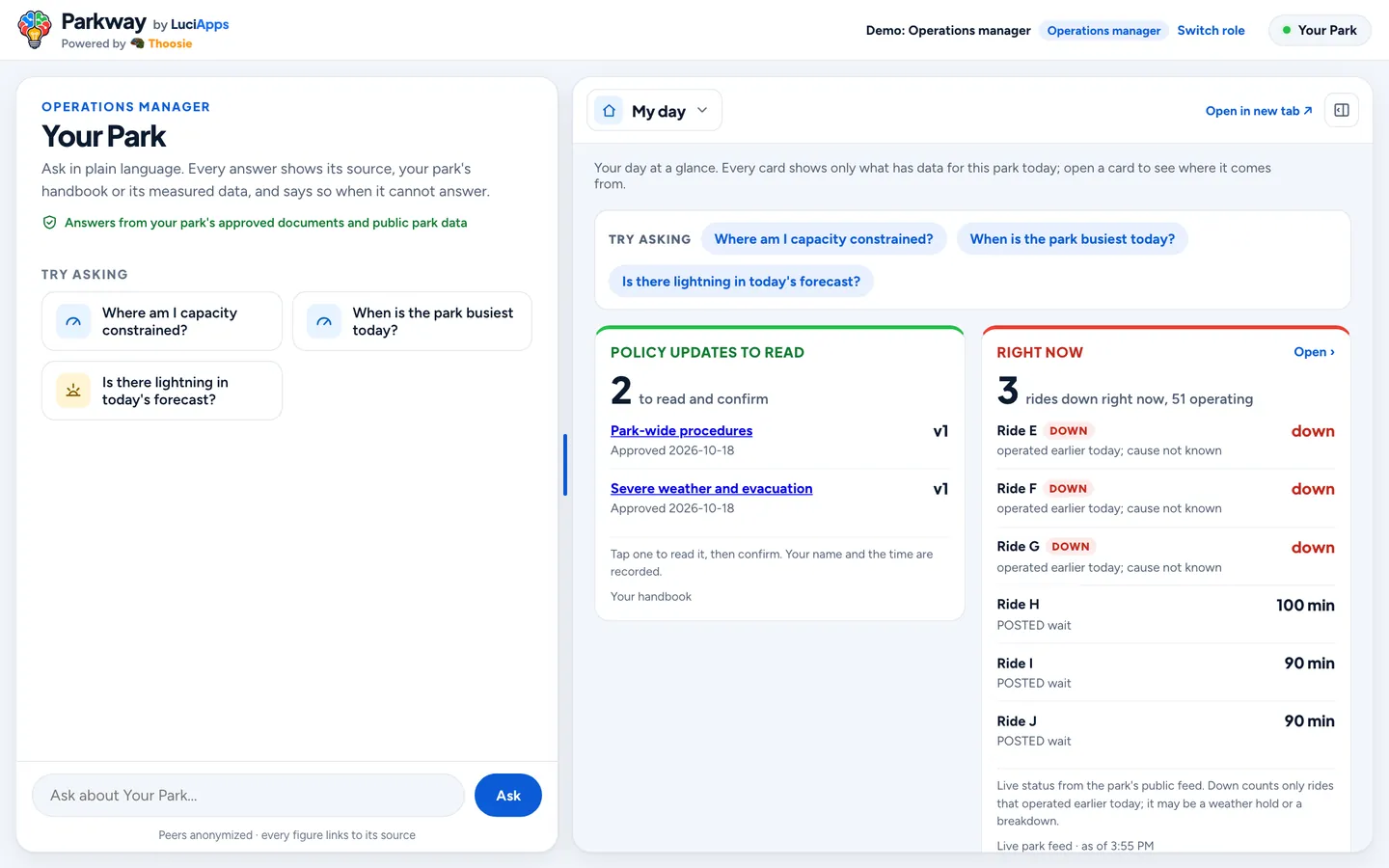
Task: Click the 'Live park feed' timestamp
Action: pos(1075,846)
